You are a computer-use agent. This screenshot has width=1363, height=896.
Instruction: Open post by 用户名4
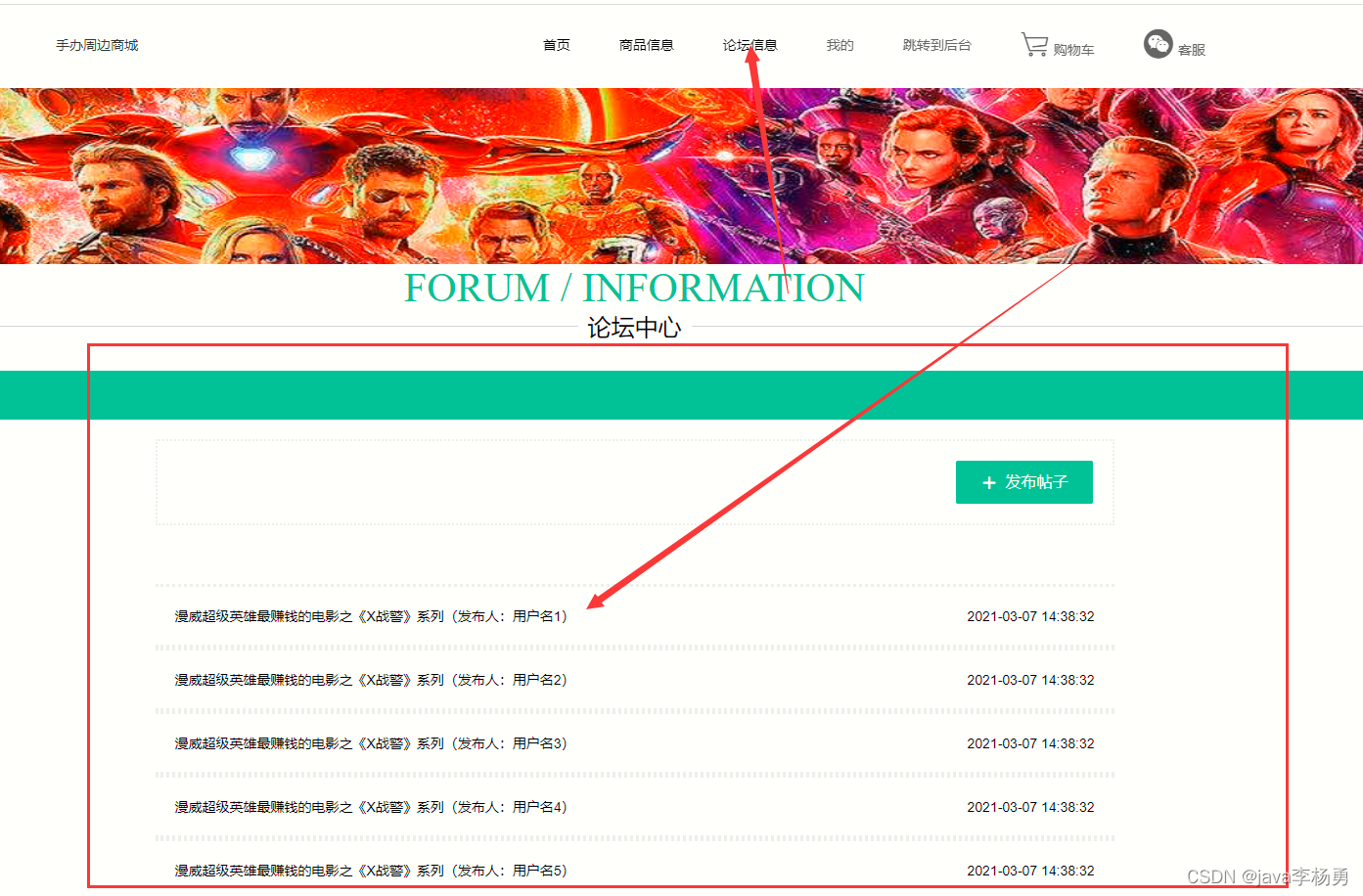coord(371,807)
